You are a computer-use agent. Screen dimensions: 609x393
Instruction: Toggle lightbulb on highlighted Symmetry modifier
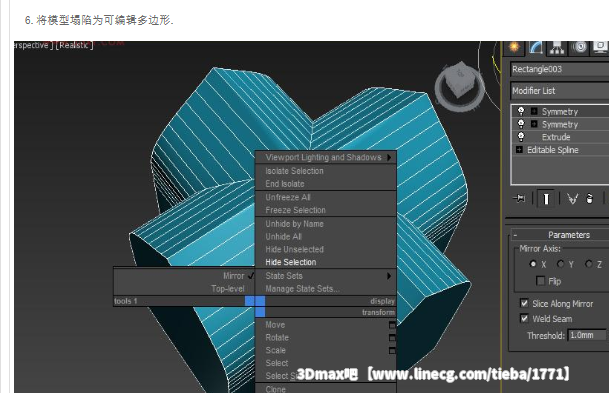(521, 111)
